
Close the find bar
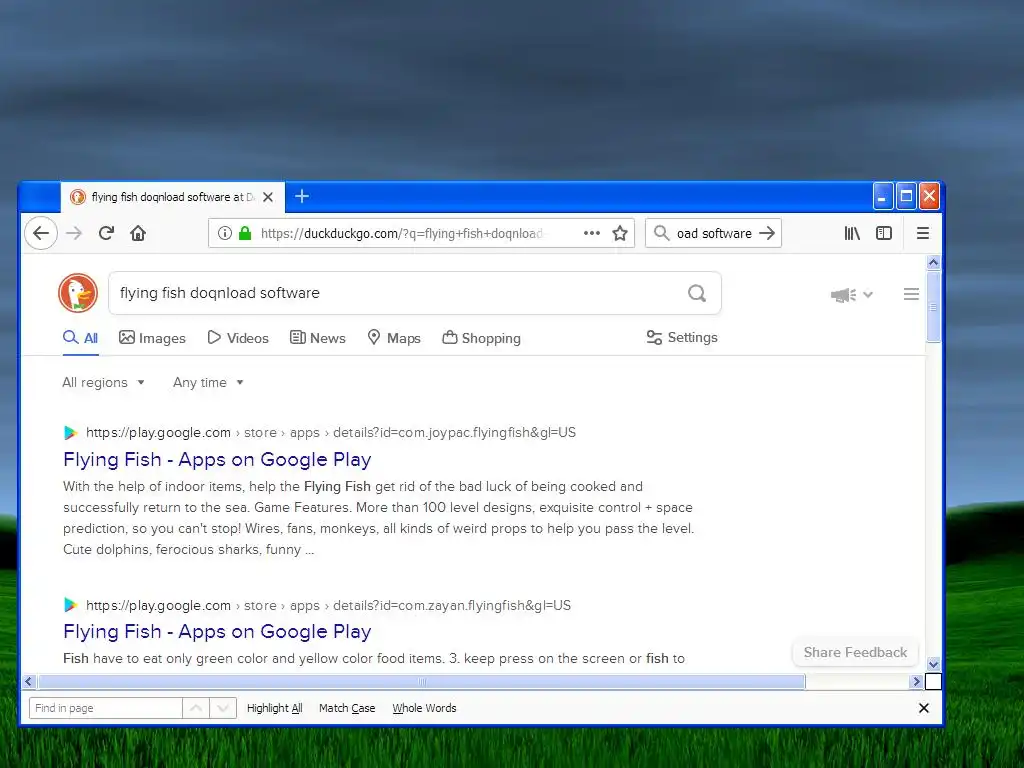923,708
